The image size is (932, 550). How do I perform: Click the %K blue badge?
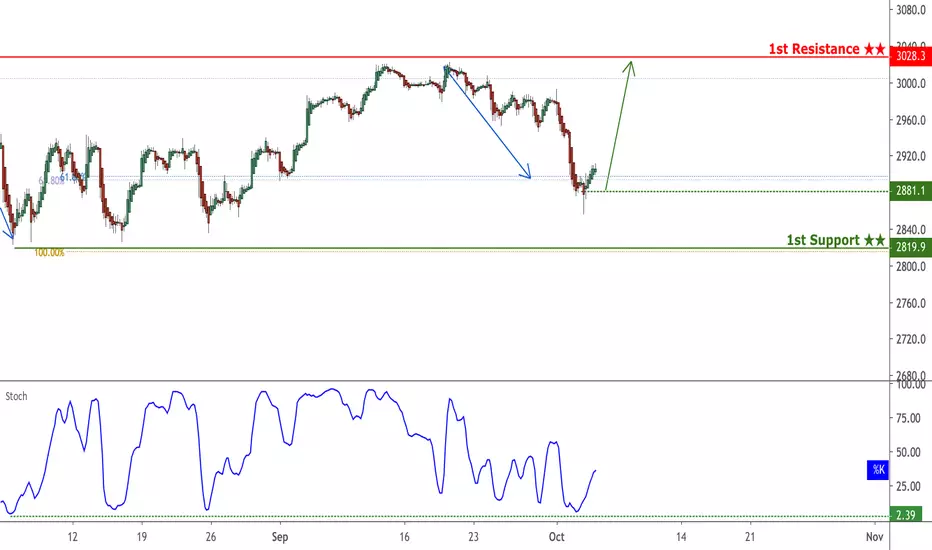point(878,470)
